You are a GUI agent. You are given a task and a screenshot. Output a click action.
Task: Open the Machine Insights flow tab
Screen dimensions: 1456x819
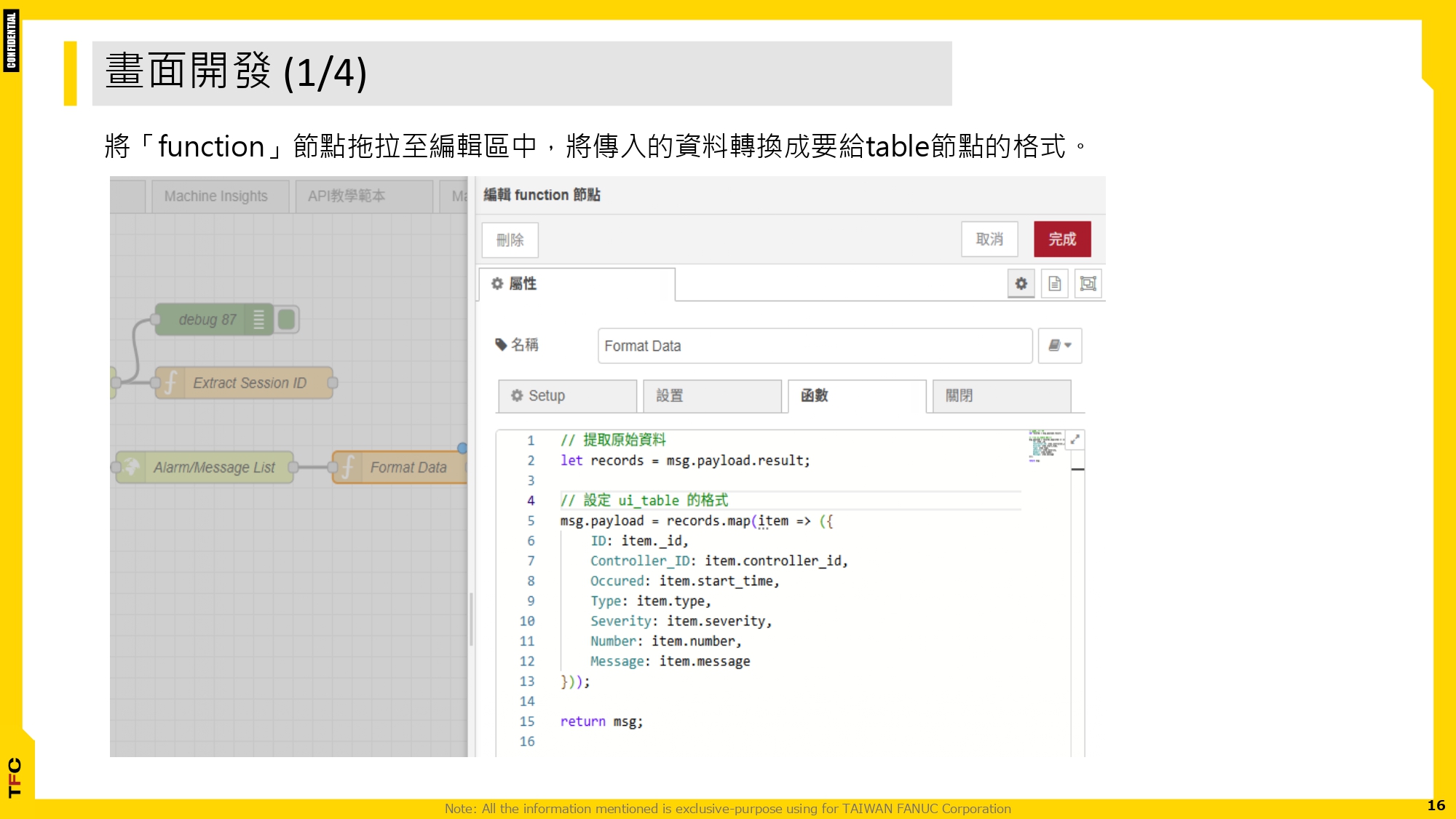pyautogui.click(x=216, y=196)
